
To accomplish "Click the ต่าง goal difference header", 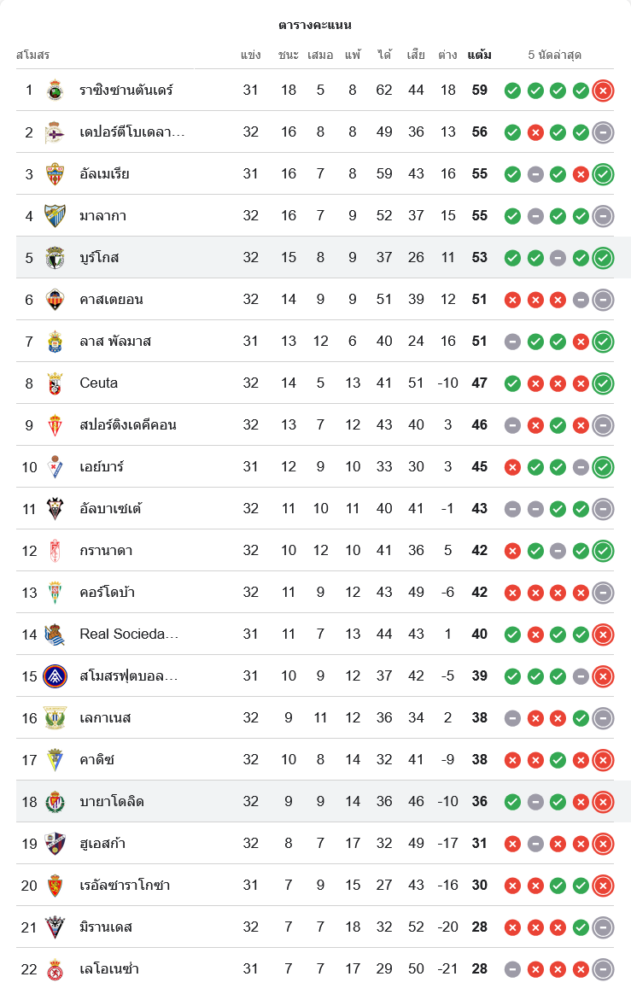I will pyautogui.click(x=447, y=55).
